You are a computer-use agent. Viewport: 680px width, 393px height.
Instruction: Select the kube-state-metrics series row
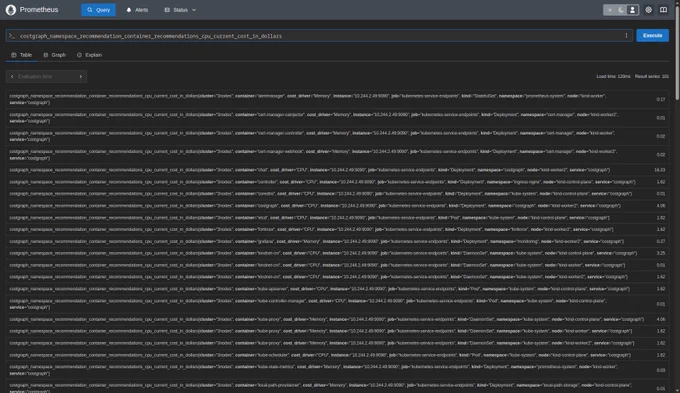(337, 370)
